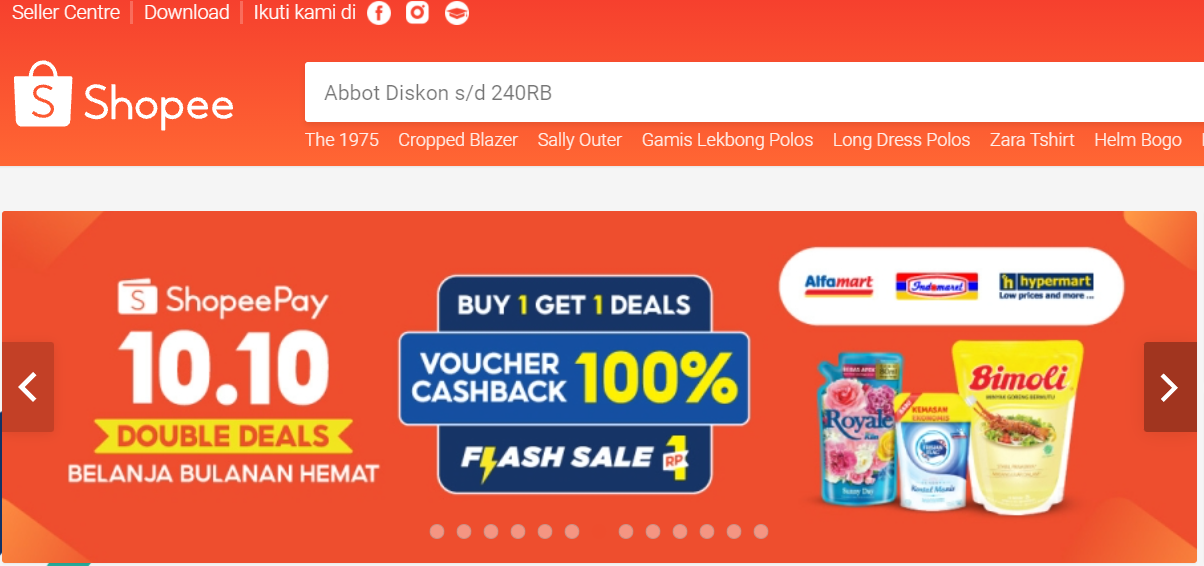Choose Cropped Blazer search suggestion
Image resolution: width=1204 pixels, height=566 pixels.
458,140
